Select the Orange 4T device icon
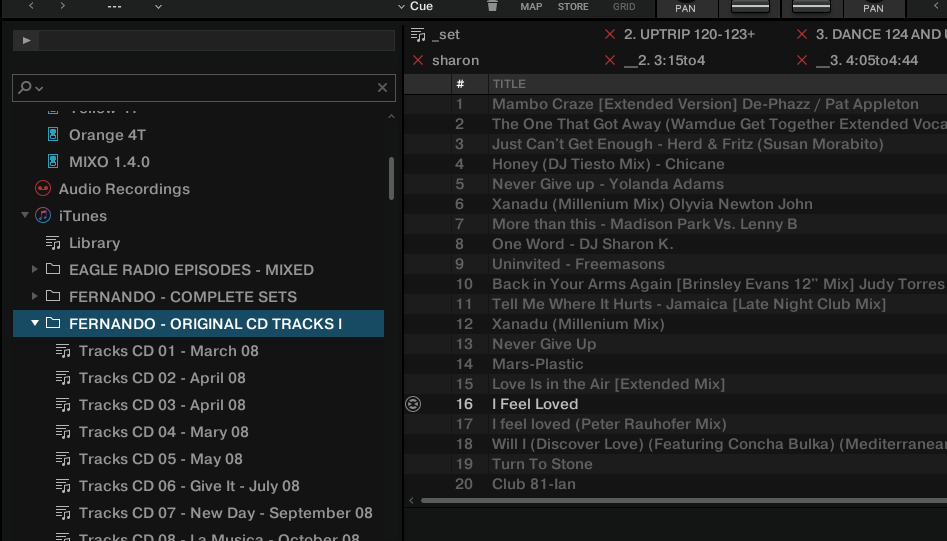Screen dimensions: 947x541 coord(53,135)
